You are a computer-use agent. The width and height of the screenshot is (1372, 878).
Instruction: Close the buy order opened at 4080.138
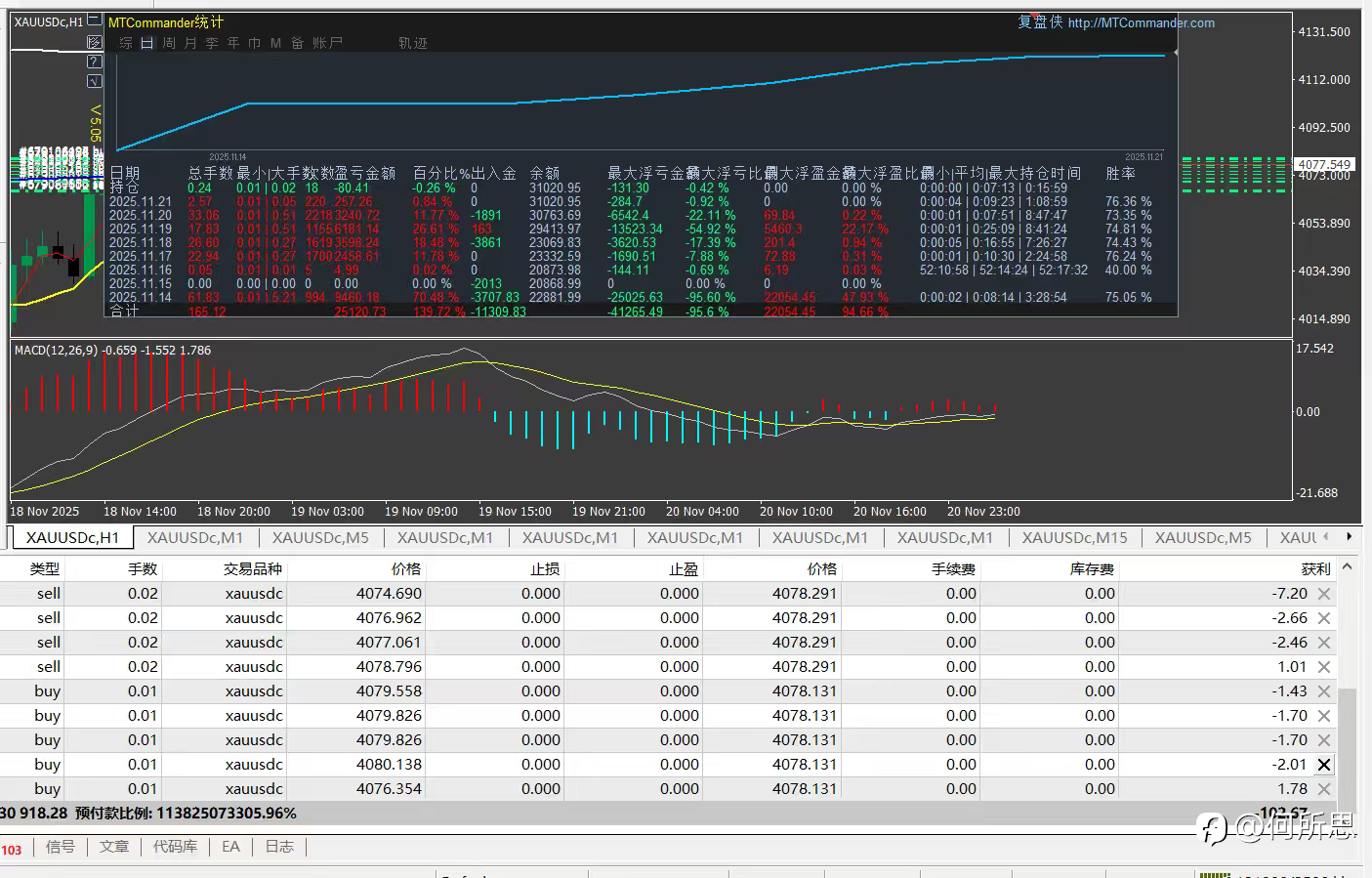click(1324, 765)
